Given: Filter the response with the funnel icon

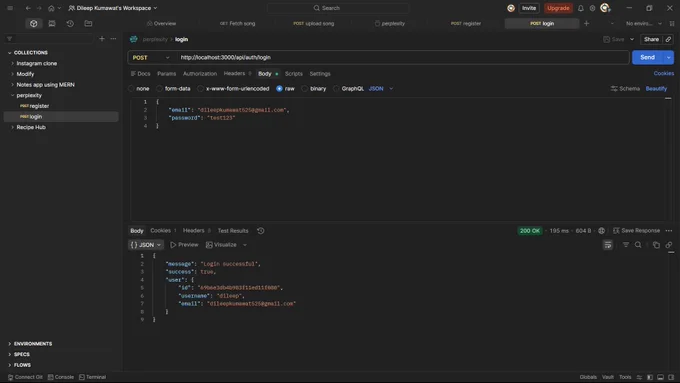Looking at the screenshot, I should pos(625,245).
